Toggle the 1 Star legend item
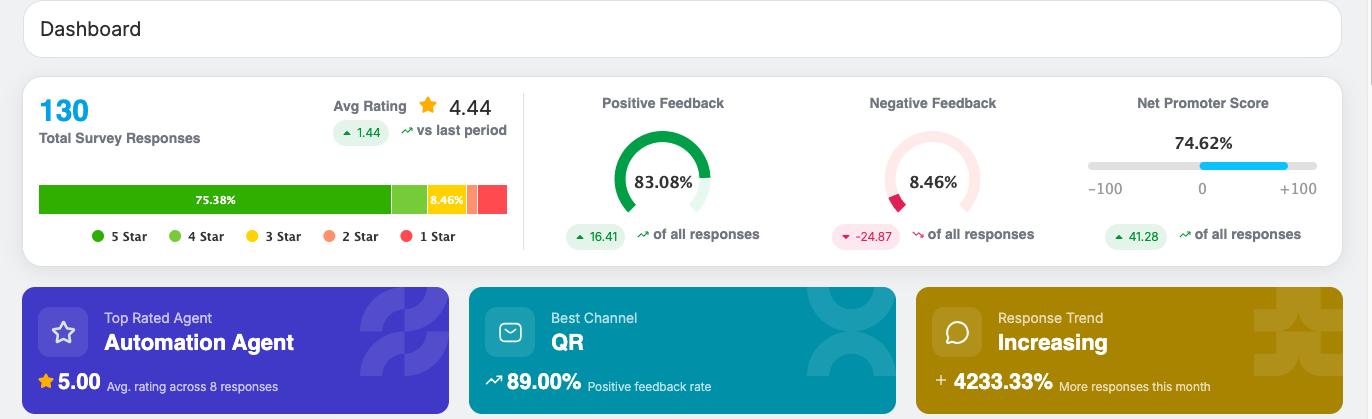This screenshot has width=1372, height=419. coord(427,237)
